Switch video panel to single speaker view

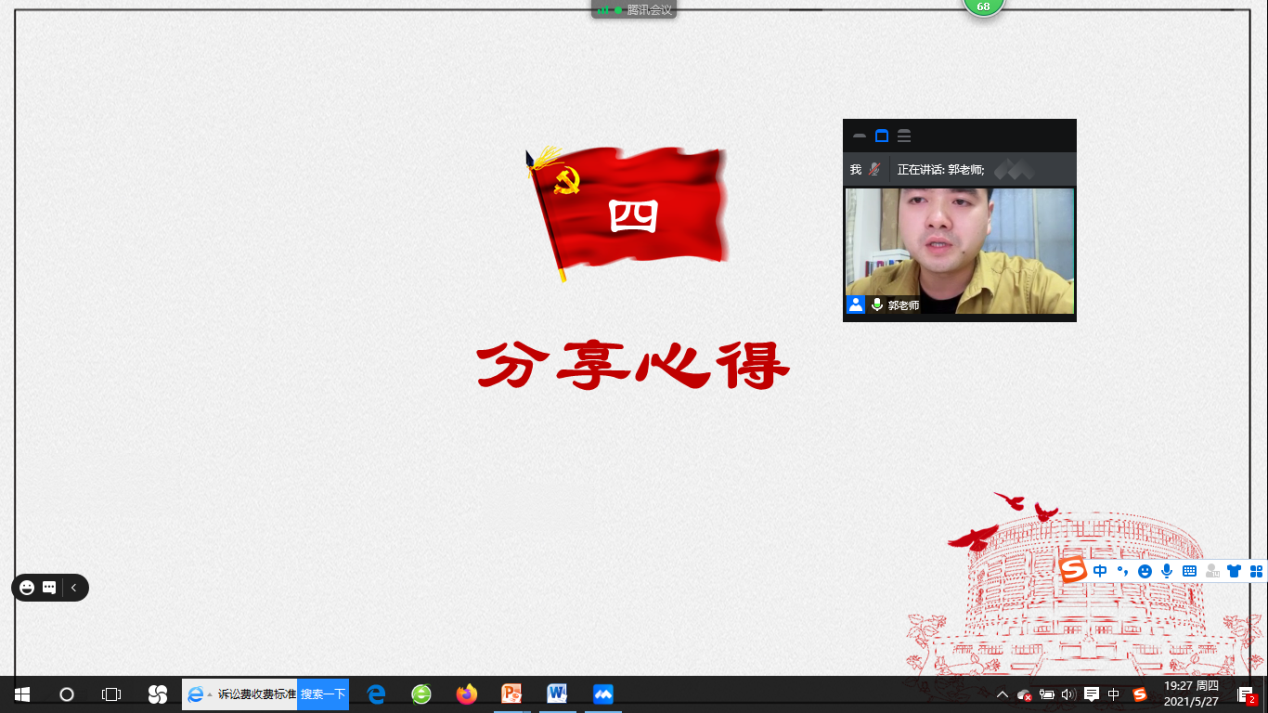click(x=881, y=136)
